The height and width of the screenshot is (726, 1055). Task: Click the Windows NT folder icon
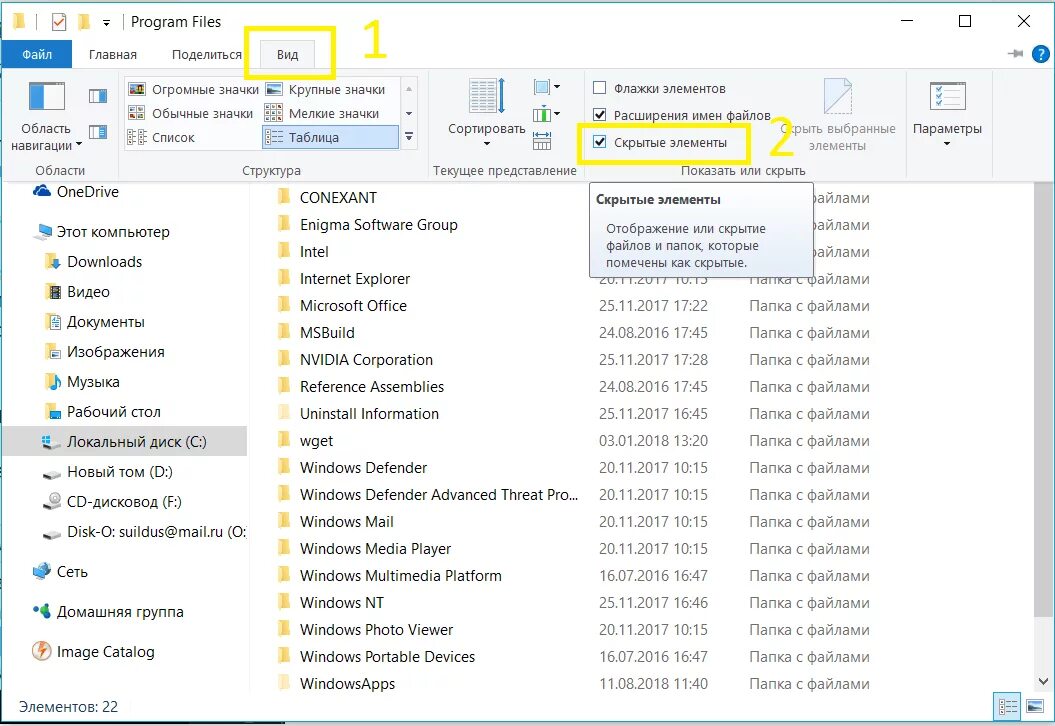pyautogui.click(x=285, y=602)
